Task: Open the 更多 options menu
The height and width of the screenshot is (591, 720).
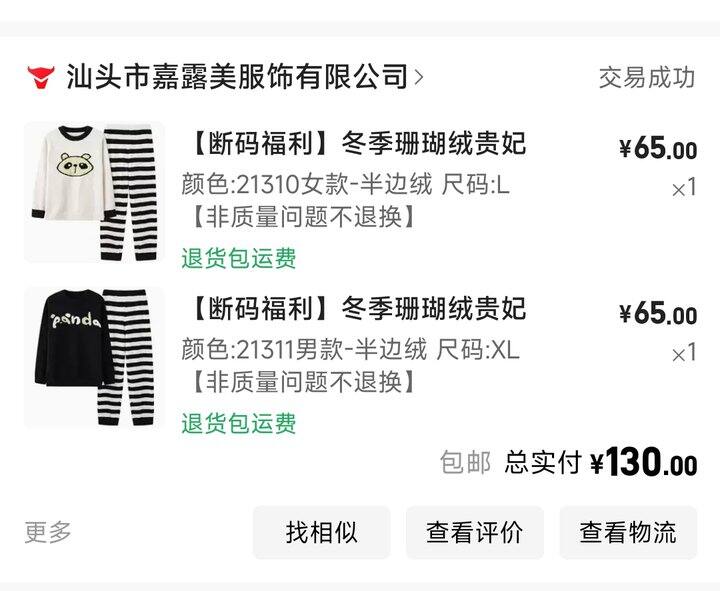Action: click(48, 532)
